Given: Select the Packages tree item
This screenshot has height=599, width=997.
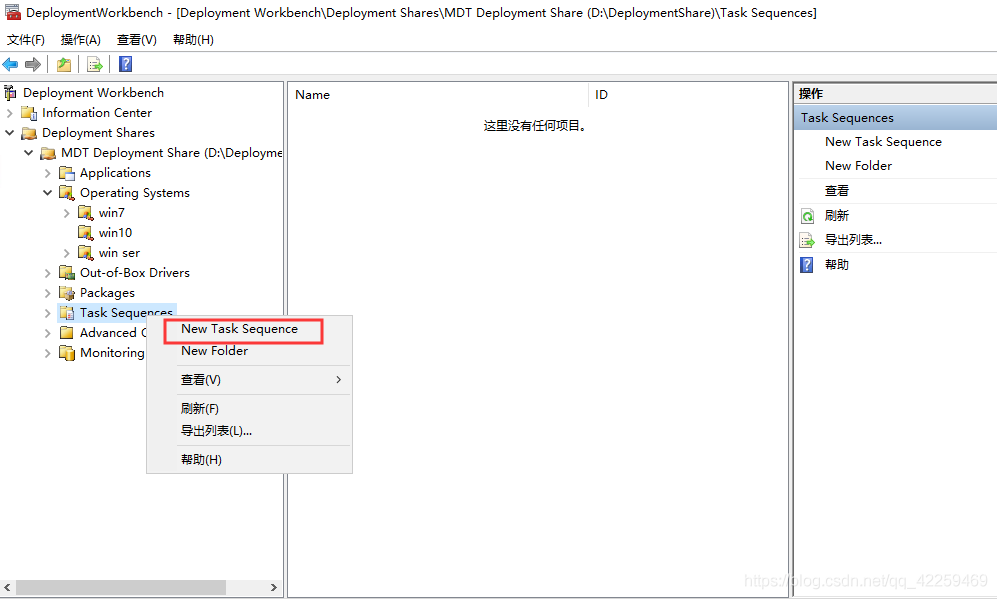Looking at the screenshot, I should coord(107,293).
